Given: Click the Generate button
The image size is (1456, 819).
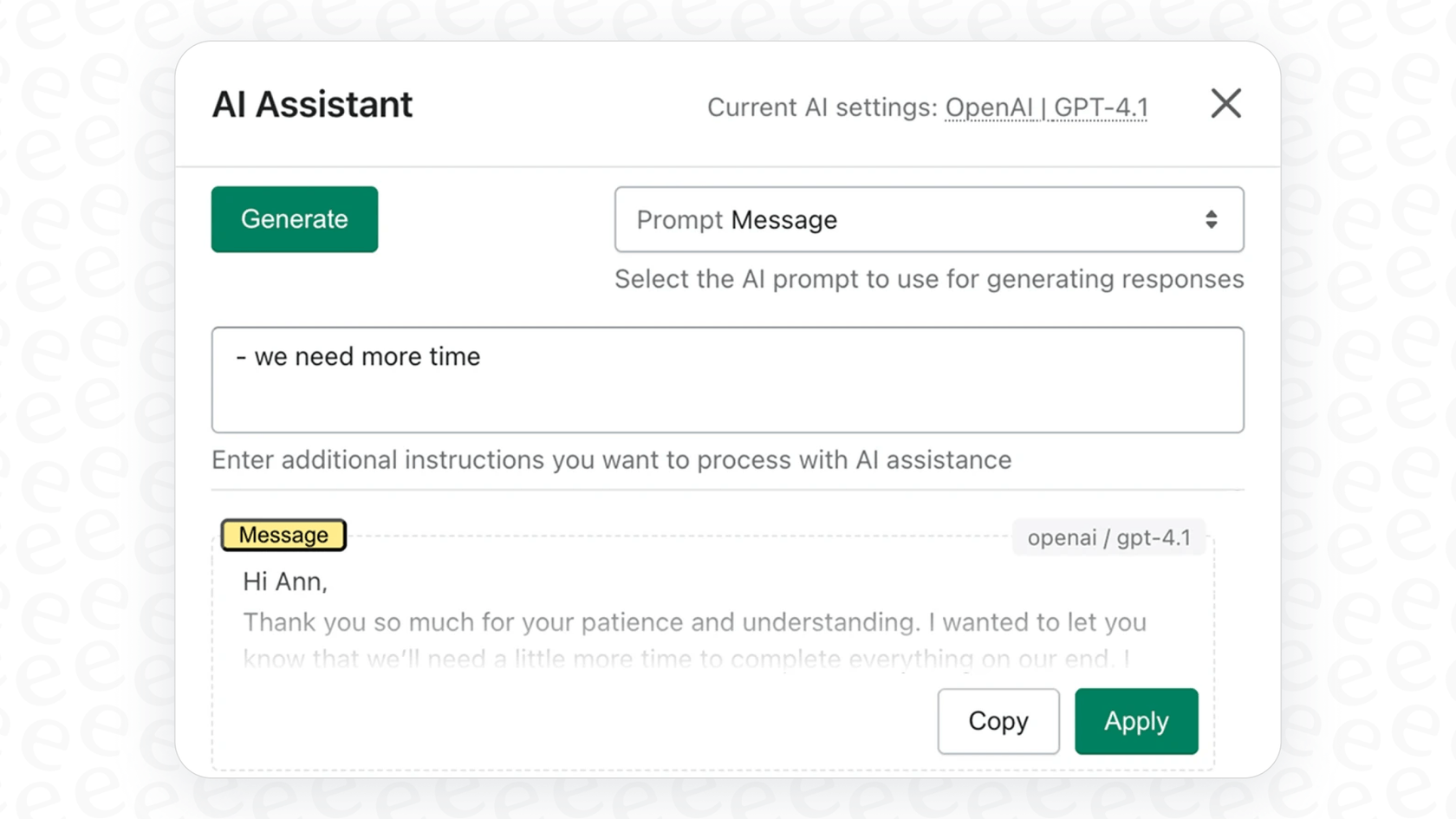Looking at the screenshot, I should (294, 219).
